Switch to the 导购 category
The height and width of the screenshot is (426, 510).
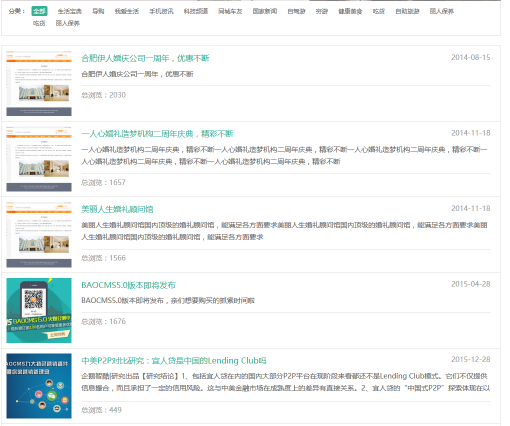point(98,11)
